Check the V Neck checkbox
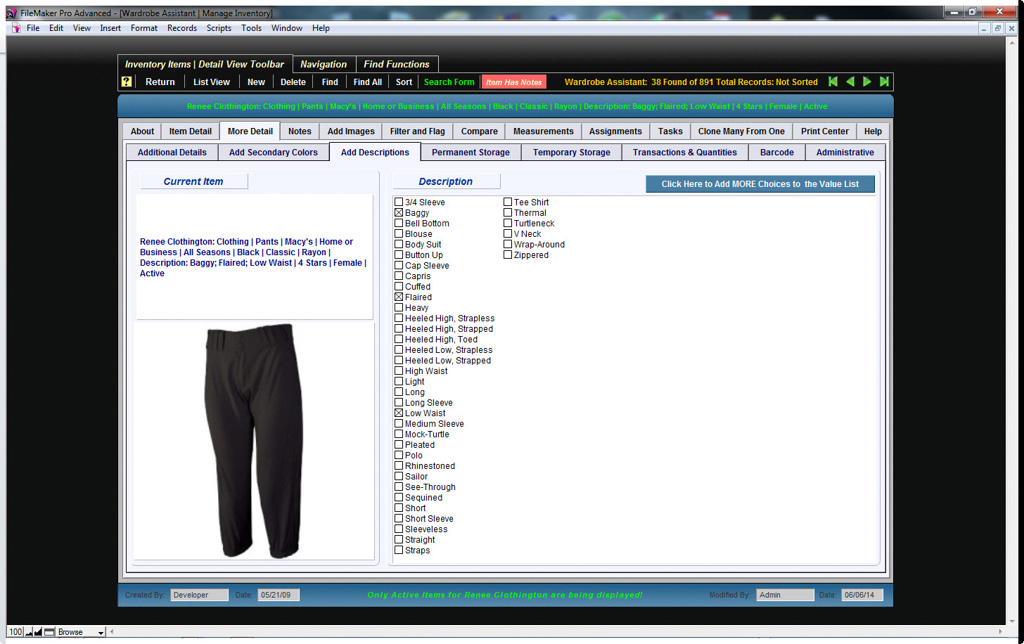Viewport: 1024px width, 644px height. coord(507,234)
